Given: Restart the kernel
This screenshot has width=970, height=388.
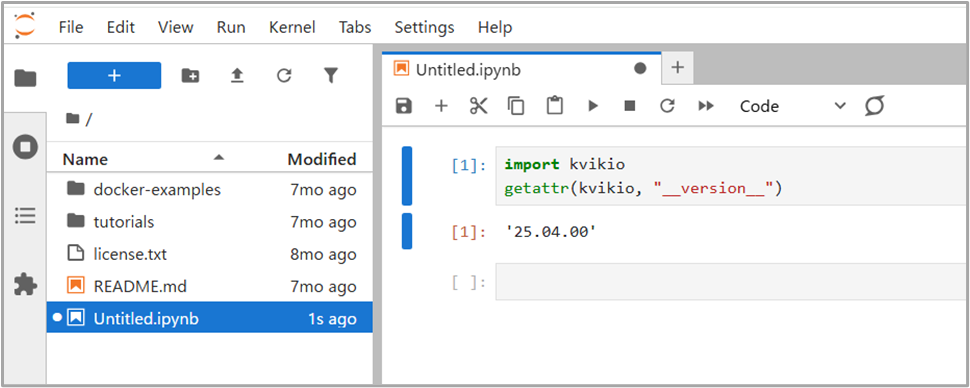Looking at the screenshot, I should (667, 106).
